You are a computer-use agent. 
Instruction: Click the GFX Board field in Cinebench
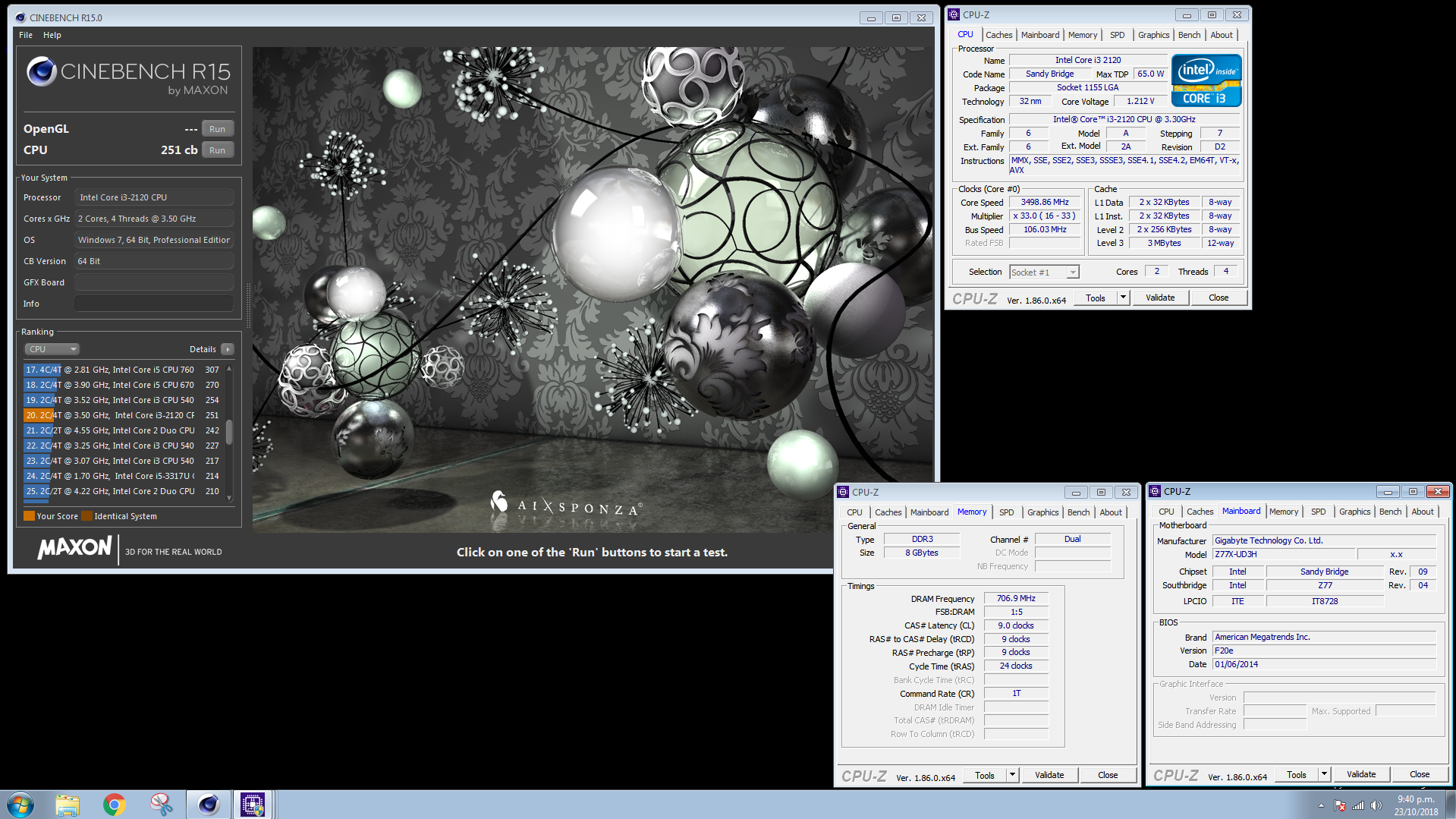pos(154,282)
